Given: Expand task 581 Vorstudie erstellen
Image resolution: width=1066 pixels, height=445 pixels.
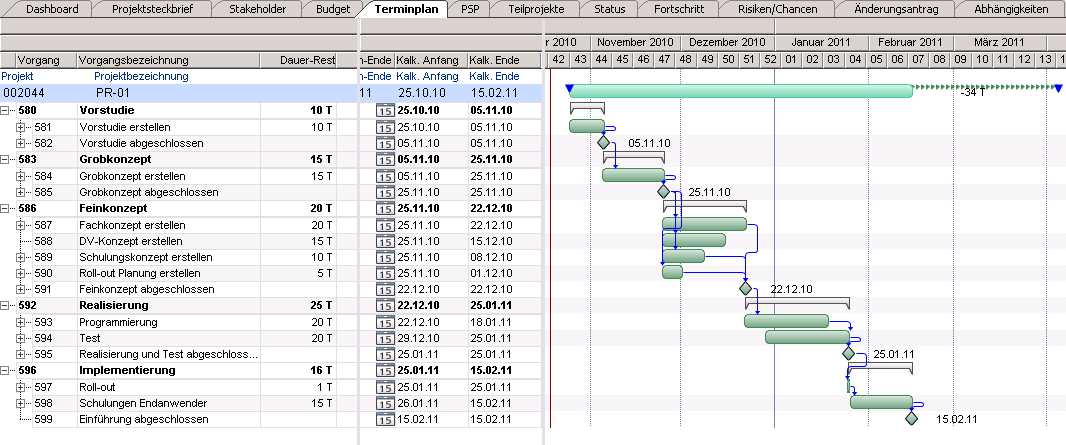Looking at the screenshot, I should [x=20, y=127].
